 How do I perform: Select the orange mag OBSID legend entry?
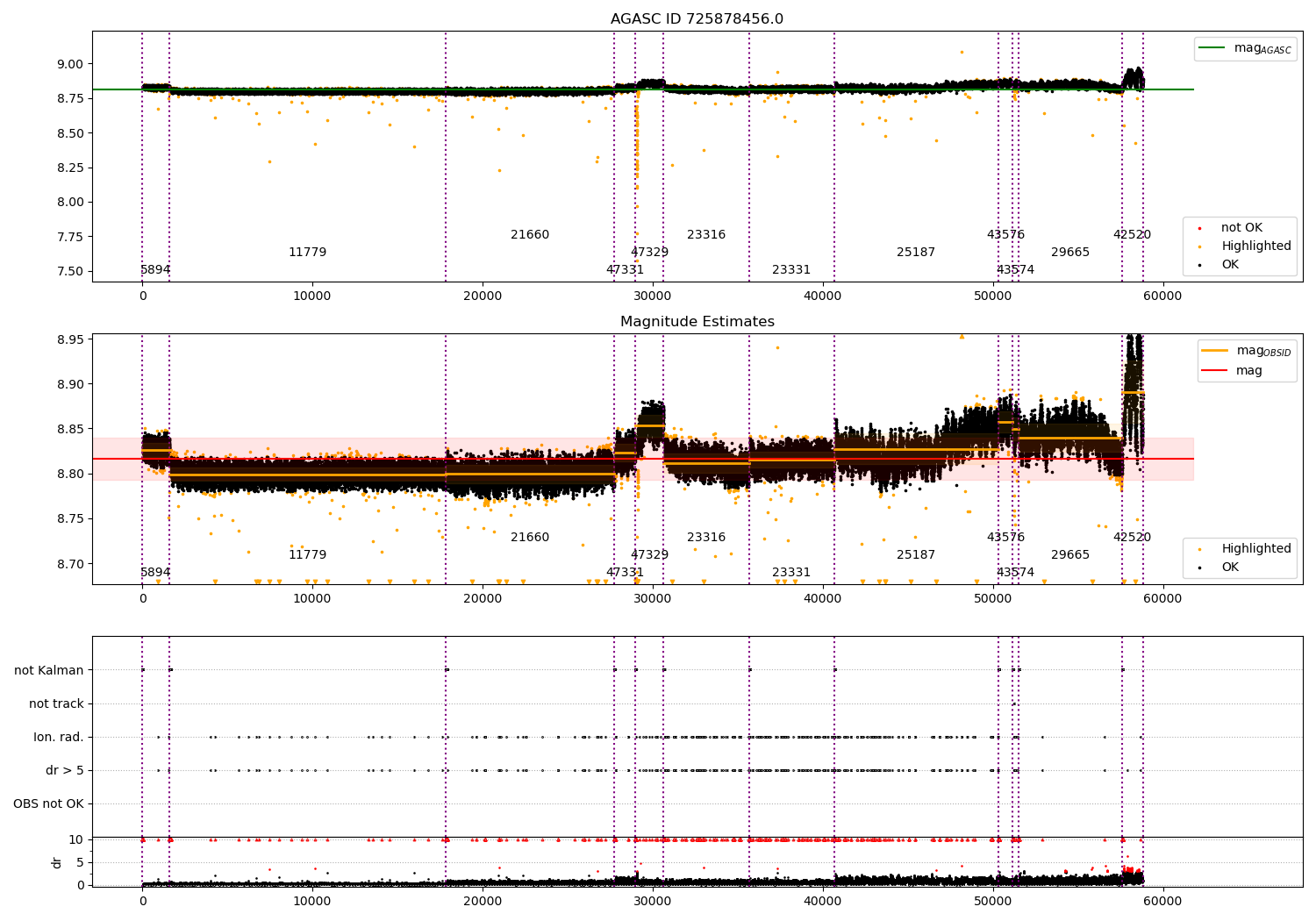[1246, 351]
